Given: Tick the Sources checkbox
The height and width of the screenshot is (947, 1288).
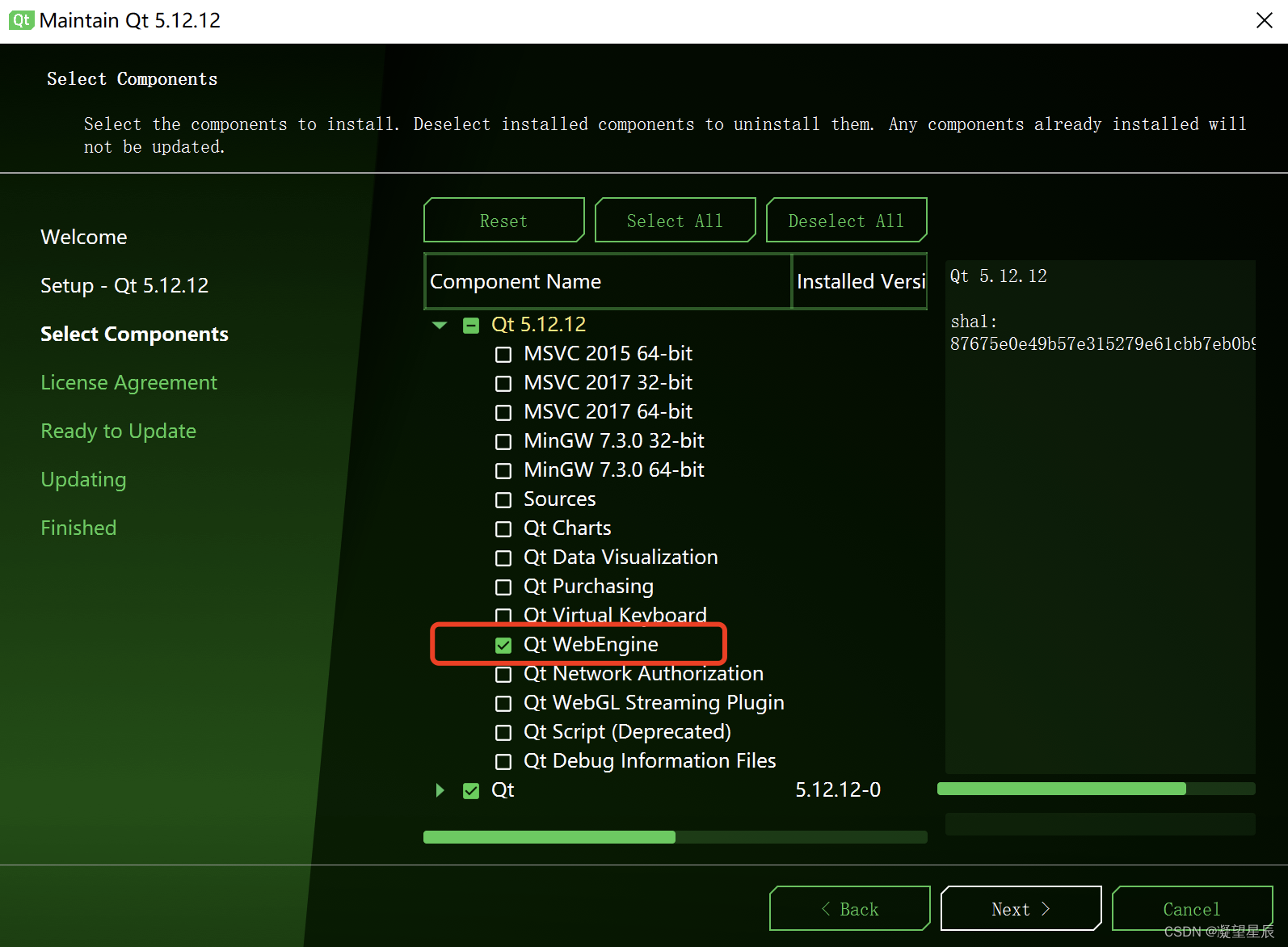Looking at the screenshot, I should 503,499.
